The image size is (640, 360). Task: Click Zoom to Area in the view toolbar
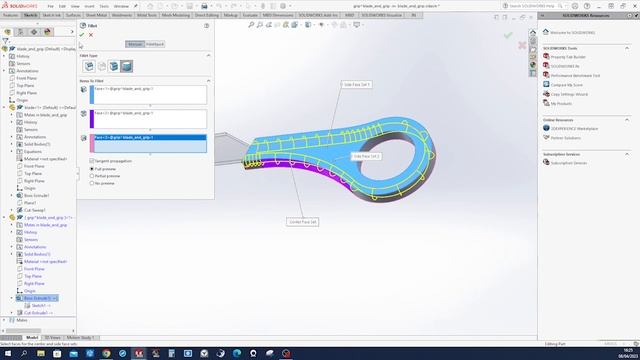pos(260,25)
